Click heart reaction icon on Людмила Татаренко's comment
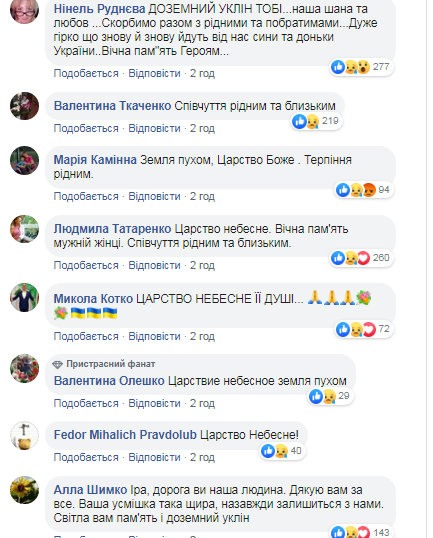 click(x=364, y=258)
